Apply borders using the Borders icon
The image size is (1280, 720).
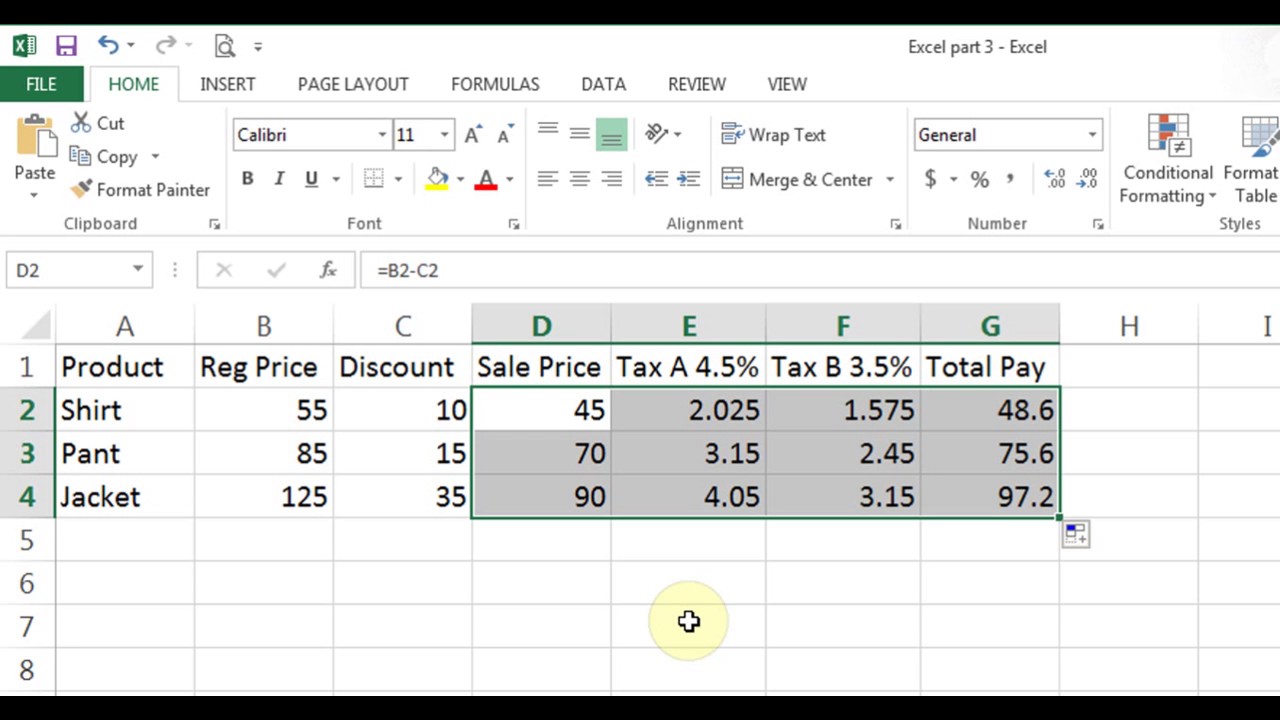tap(374, 179)
